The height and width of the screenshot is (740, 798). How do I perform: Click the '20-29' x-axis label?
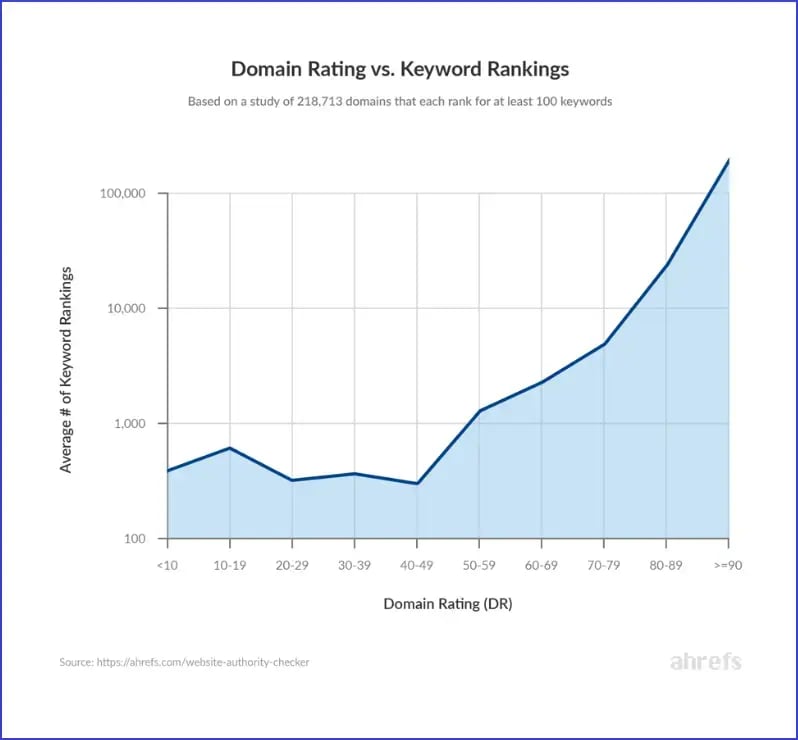(292, 565)
